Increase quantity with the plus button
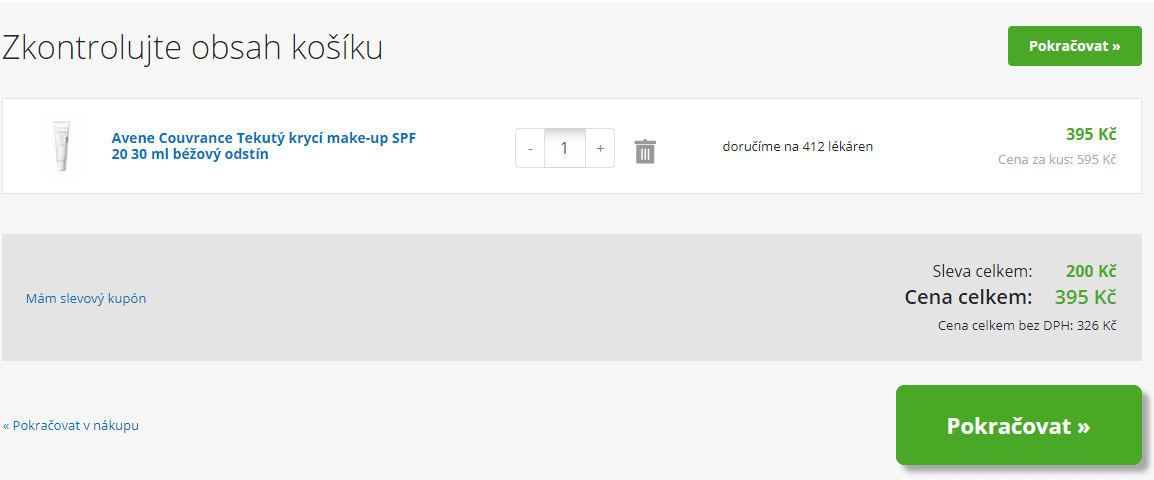Image resolution: width=1154 pixels, height=480 pixels. click(x=600, y=148)
